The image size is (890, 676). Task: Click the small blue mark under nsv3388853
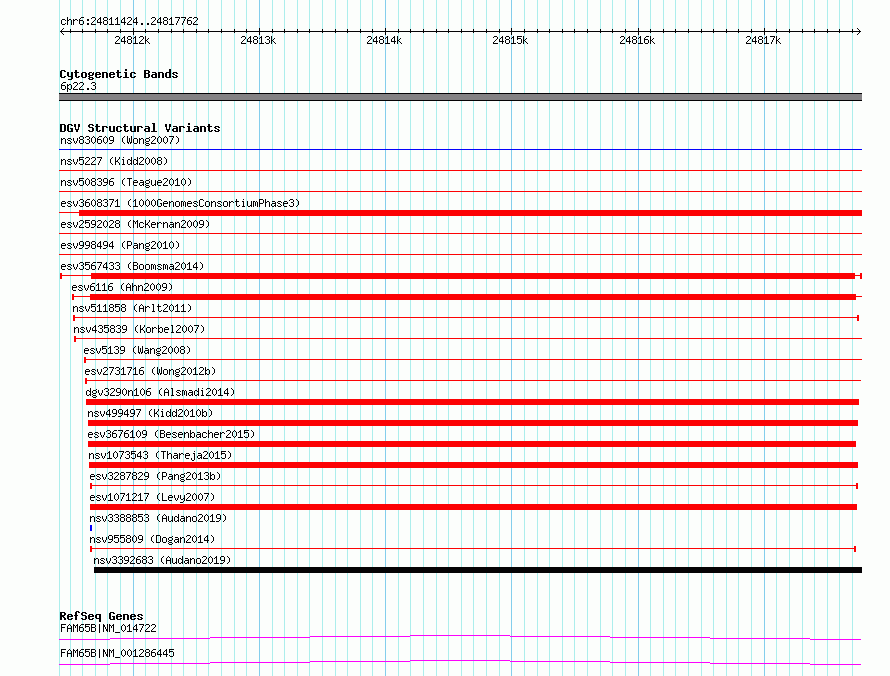click(91, 528)
